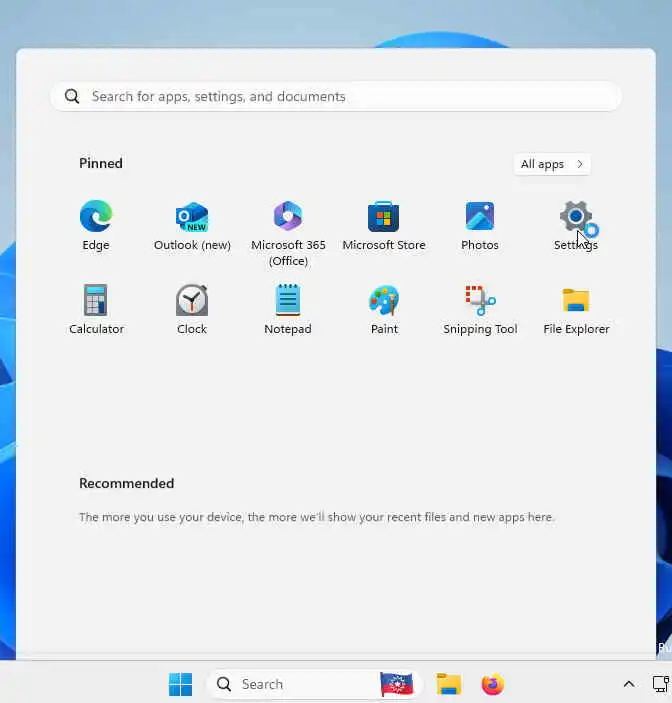Expand the All apps list
Viewport: 672px width, 703px height.
[552, 164]
